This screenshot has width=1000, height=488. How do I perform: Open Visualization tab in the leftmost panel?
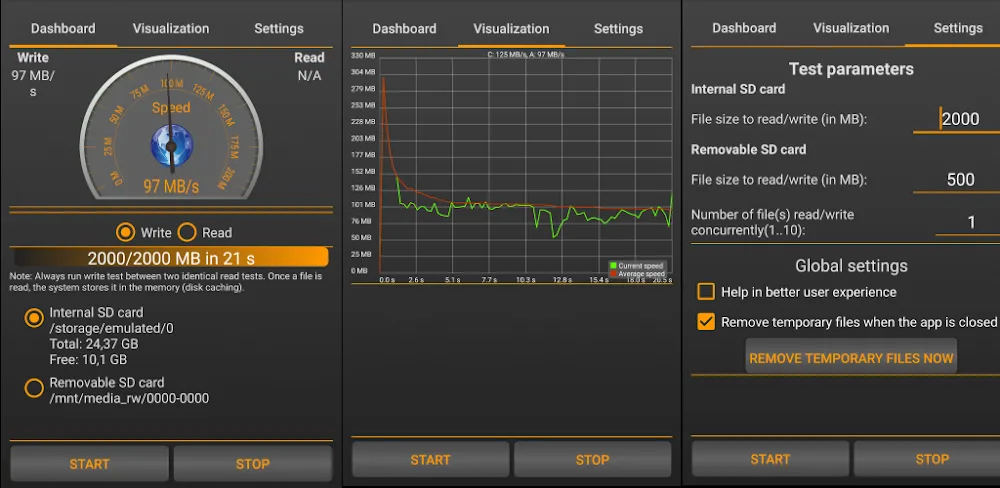(171, 29)
